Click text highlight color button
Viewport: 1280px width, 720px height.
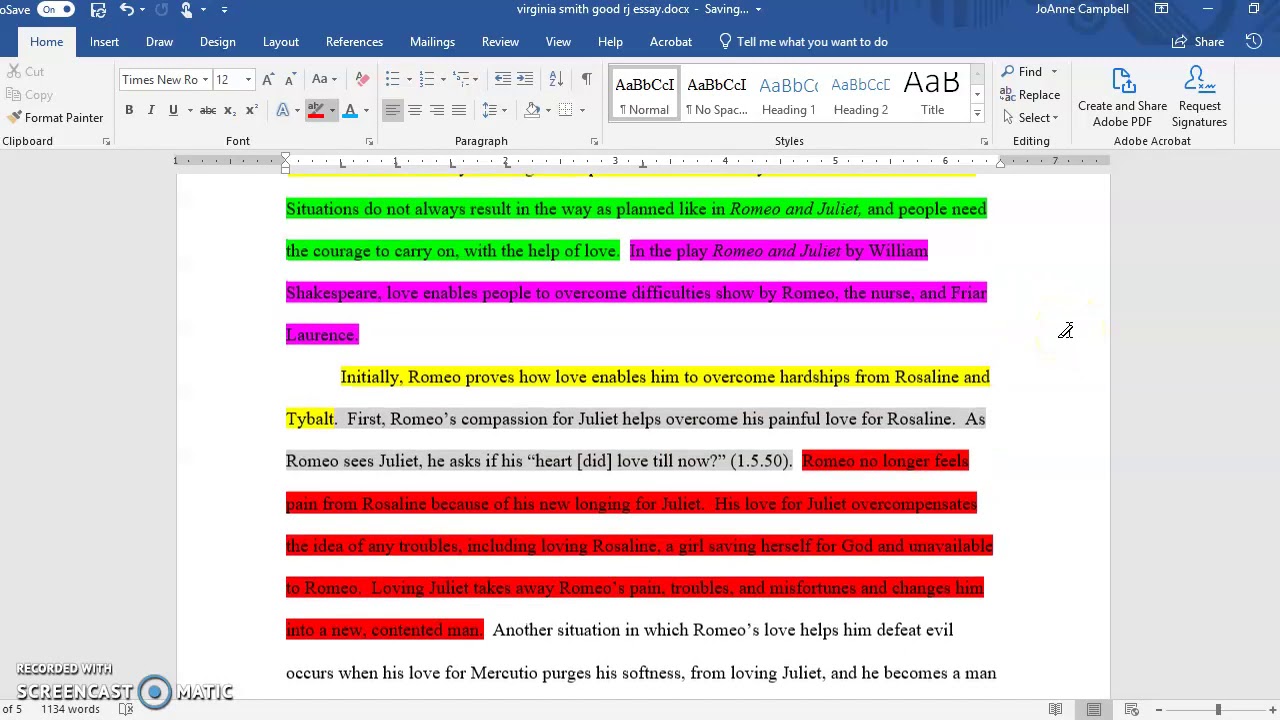[x=316, y=110]
